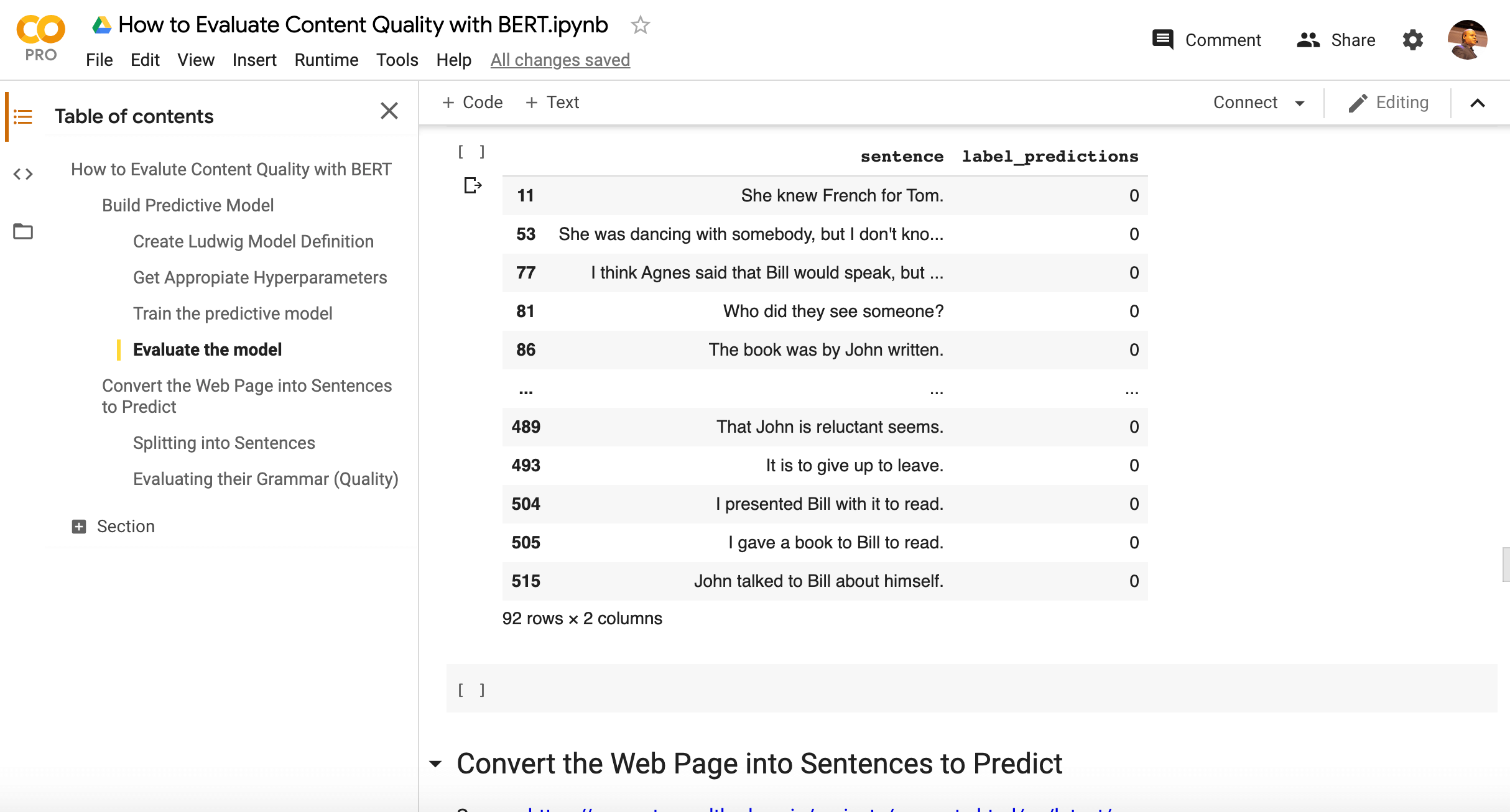Viewport: 1510px width, 812px height.
Task: Click Add Code cell button
Action: [x=472, y=102]
